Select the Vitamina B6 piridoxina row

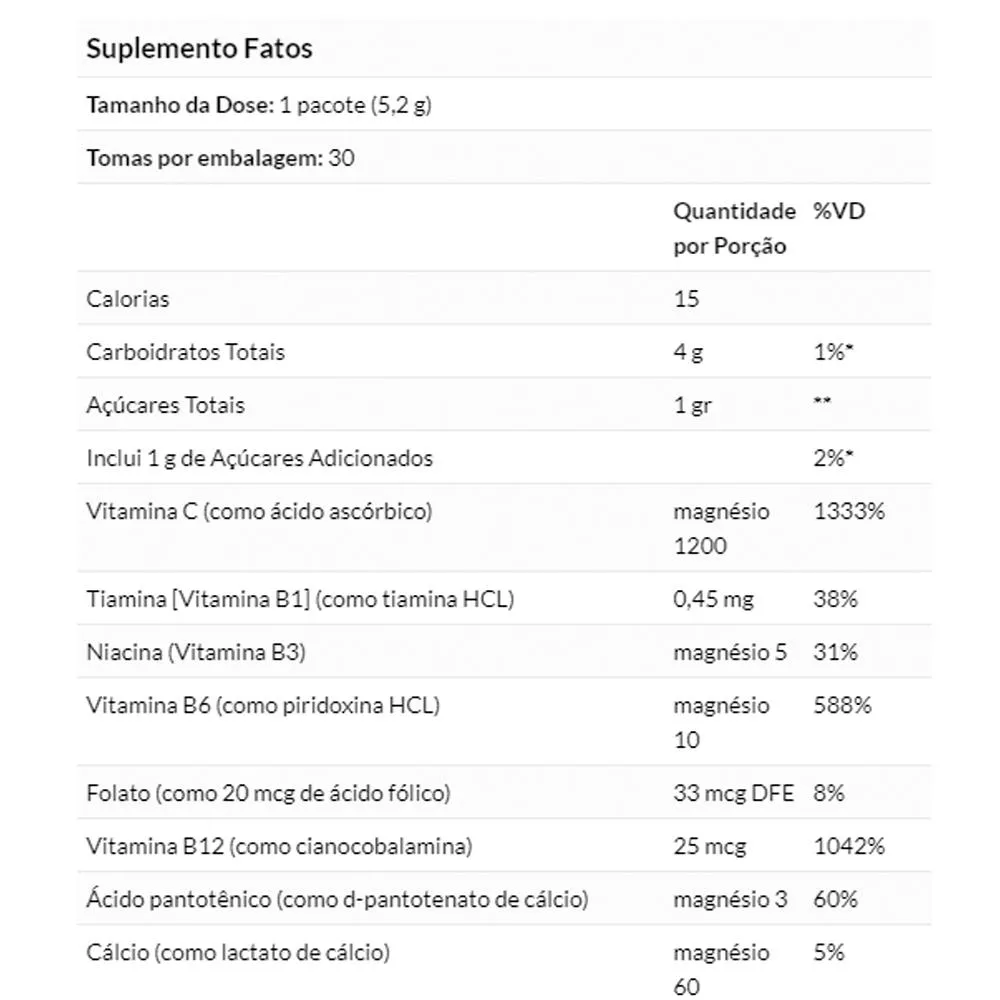coord(504,722)
